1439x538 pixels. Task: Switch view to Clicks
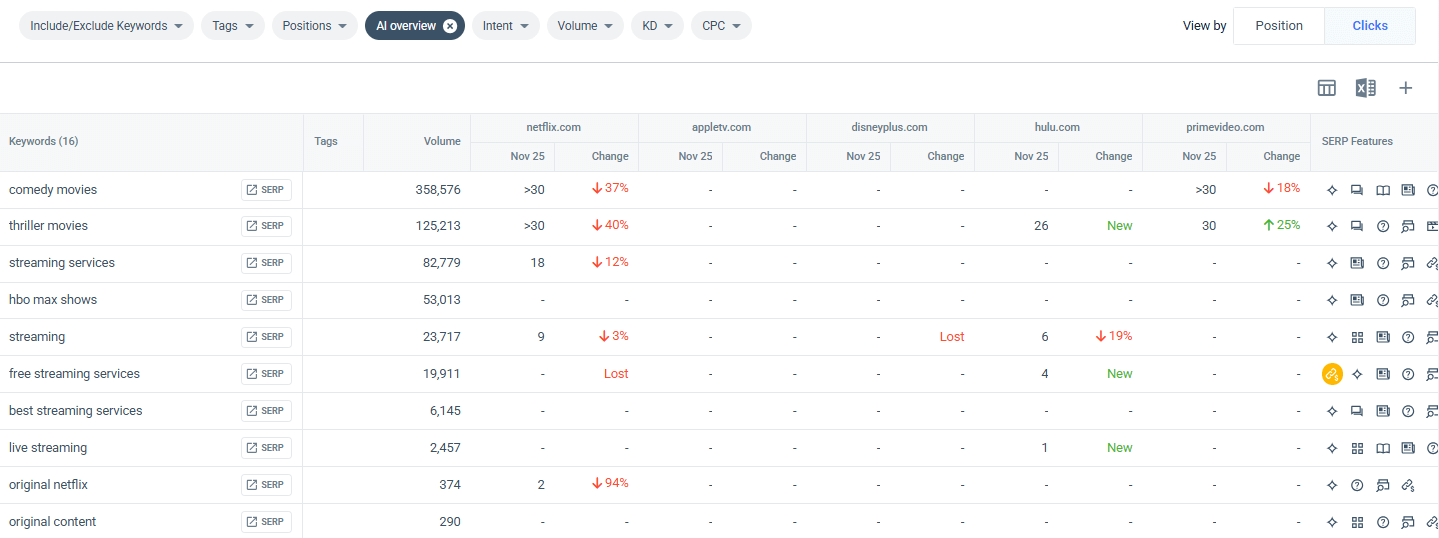[x=1369, y=26]
